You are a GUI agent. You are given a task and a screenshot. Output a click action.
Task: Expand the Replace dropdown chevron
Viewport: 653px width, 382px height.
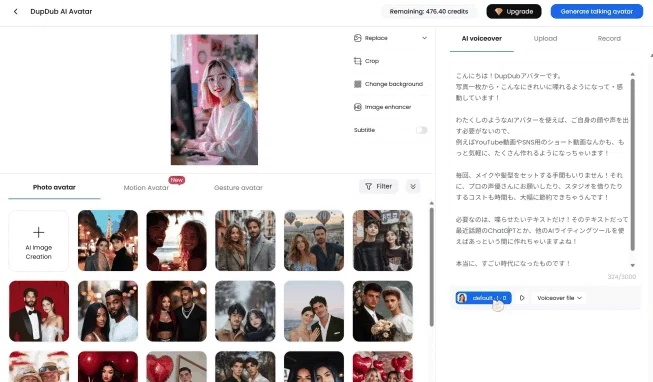[424, 38]
